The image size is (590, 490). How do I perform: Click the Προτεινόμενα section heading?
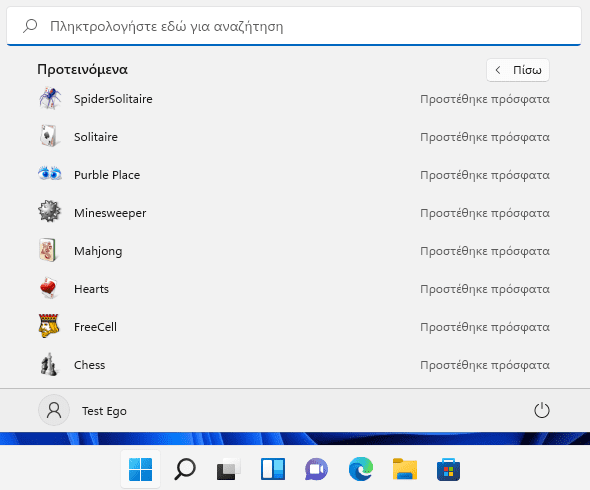click(x=82, y=70)
